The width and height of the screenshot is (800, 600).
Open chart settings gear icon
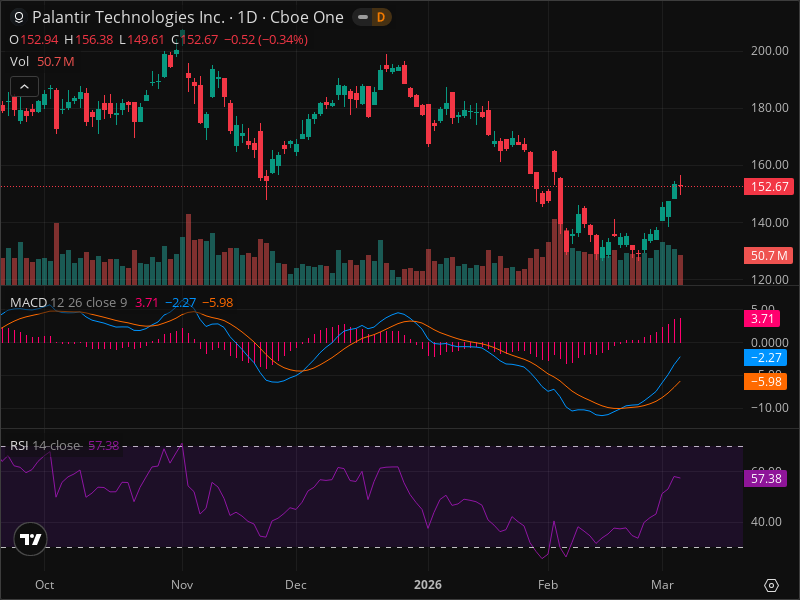pos(771,585)
